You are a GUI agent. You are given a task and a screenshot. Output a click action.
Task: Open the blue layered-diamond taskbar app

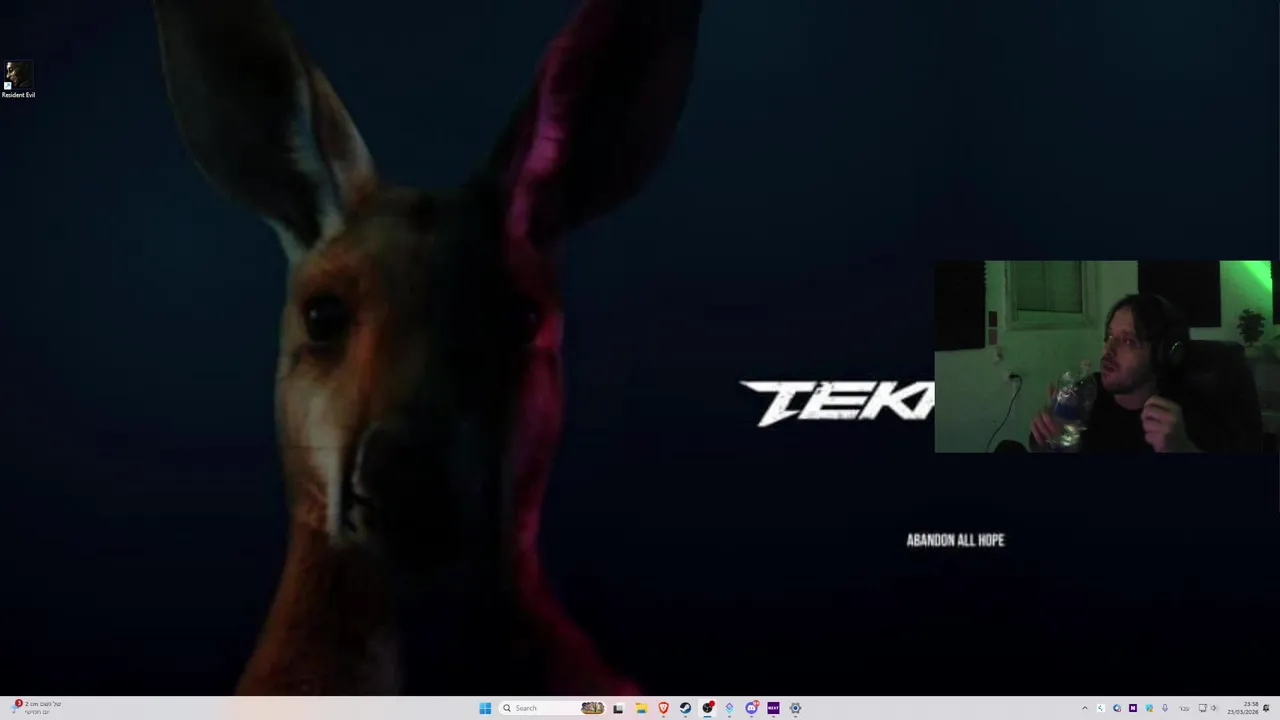tap(729, 708)
